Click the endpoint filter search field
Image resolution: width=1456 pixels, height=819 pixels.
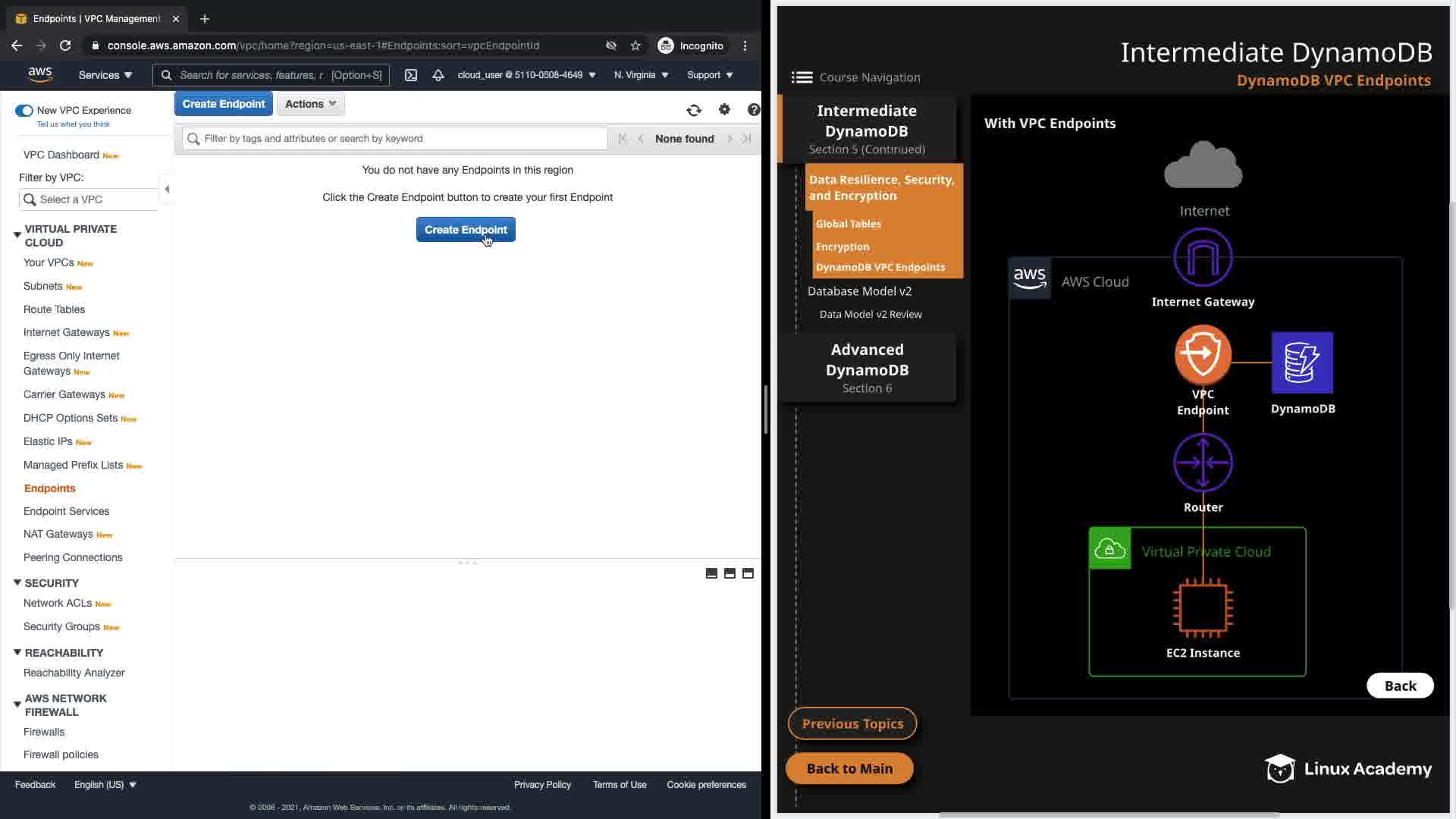394,139
